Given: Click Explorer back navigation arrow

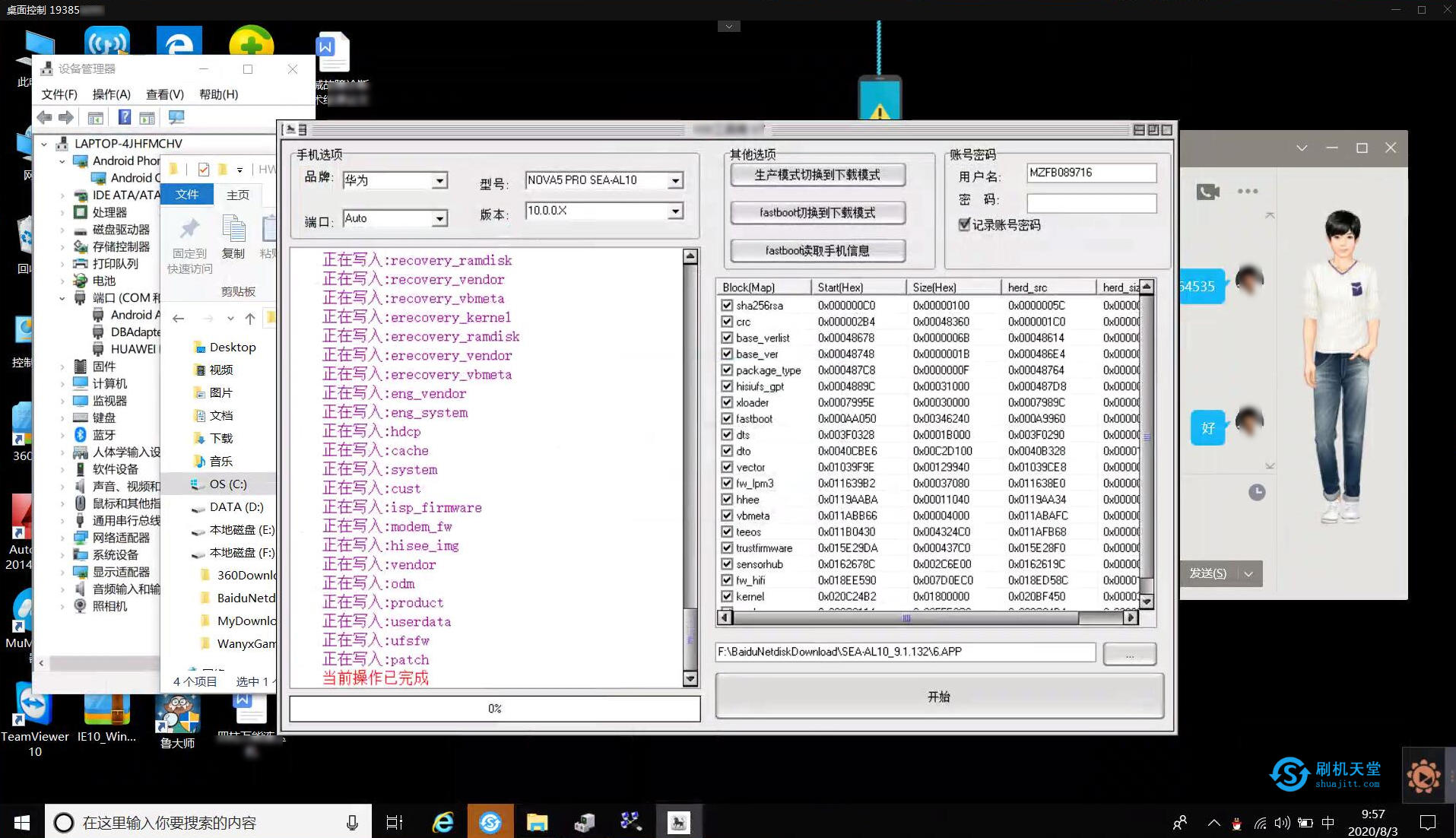Looking at the screenshot, I should [x=179, y=319].
